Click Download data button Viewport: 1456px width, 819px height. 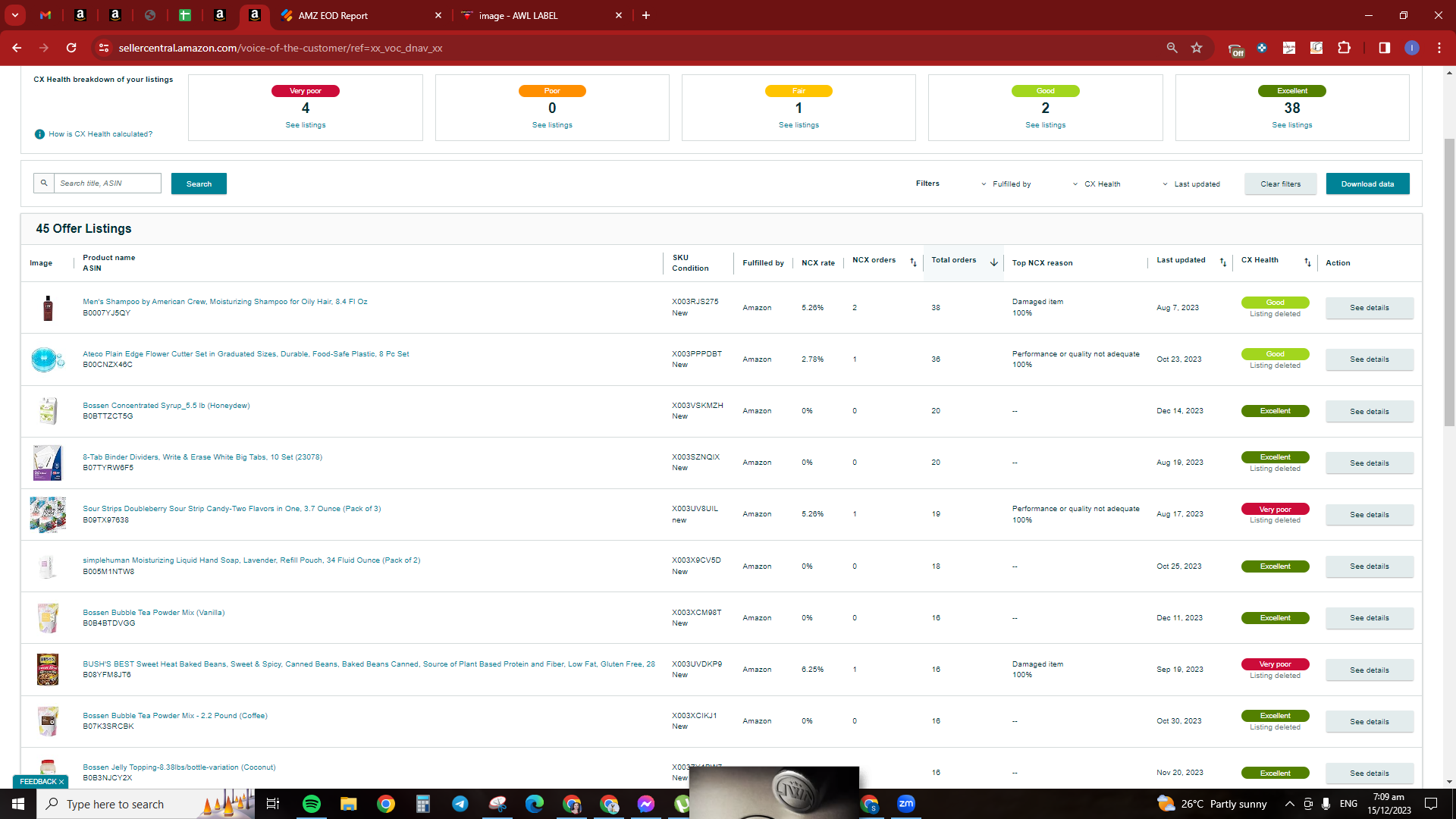(1367, 184)
